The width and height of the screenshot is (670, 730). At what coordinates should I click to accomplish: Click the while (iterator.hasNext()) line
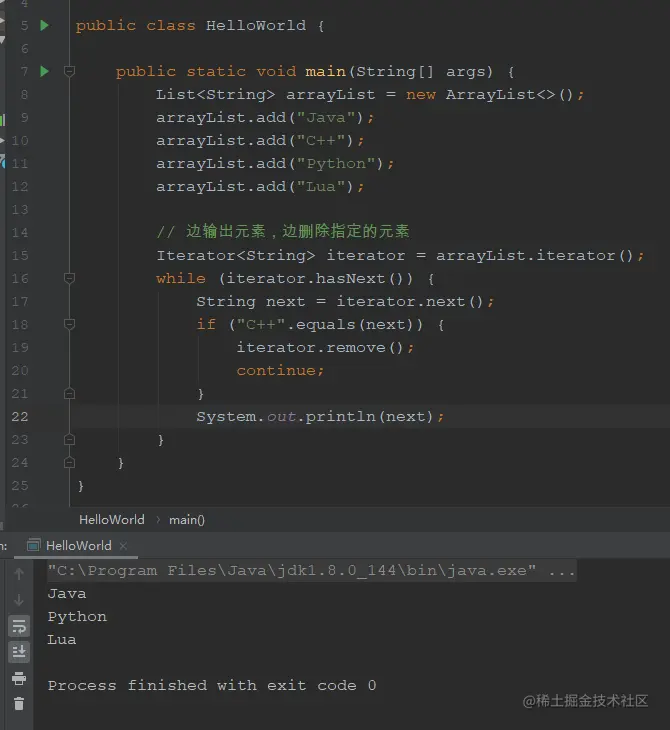pos(295,278)
